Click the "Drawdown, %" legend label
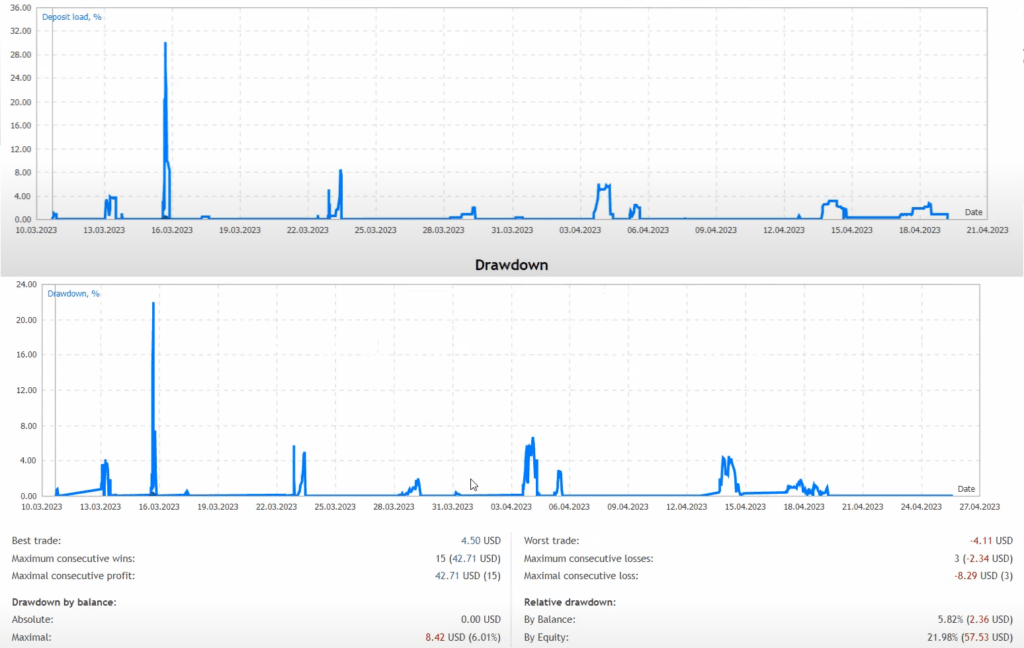The width and height of the screenshot is (1024, 648). pyautogui.click(x=73, y=293)
